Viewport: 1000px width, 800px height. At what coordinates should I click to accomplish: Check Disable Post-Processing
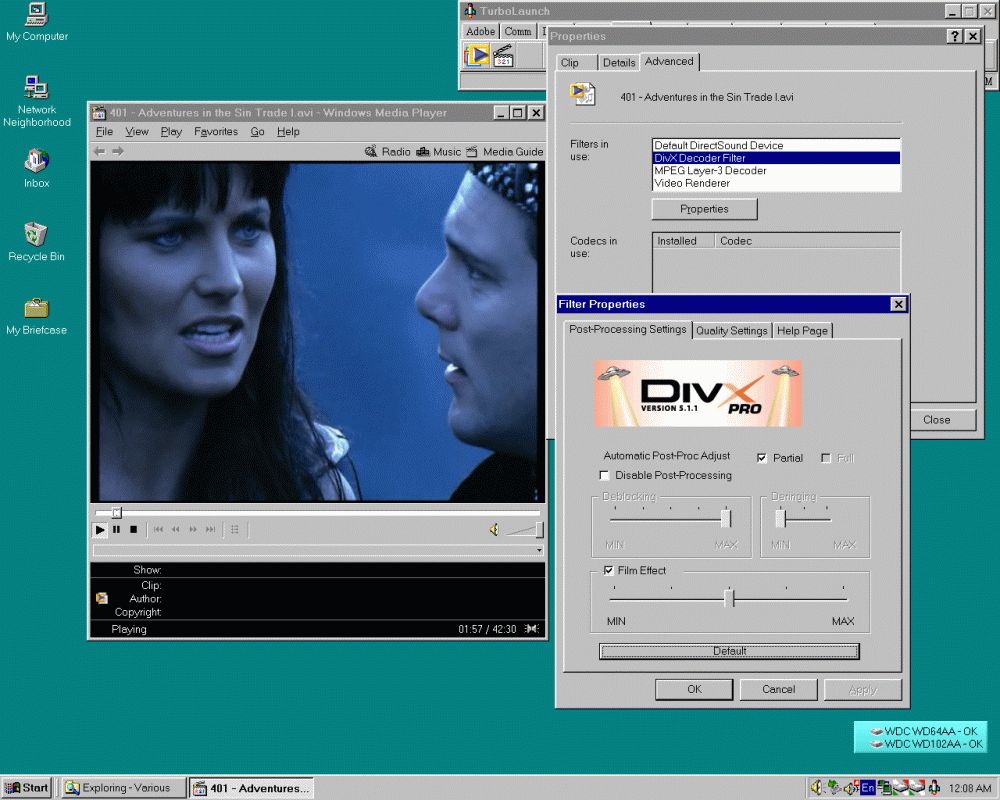click(x=604, y=475)
